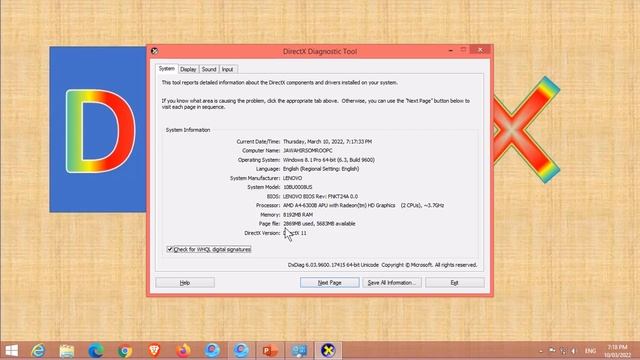The image size is (640, 360).
Task: Open network status tray icon
Action: (x=563, y=351)
